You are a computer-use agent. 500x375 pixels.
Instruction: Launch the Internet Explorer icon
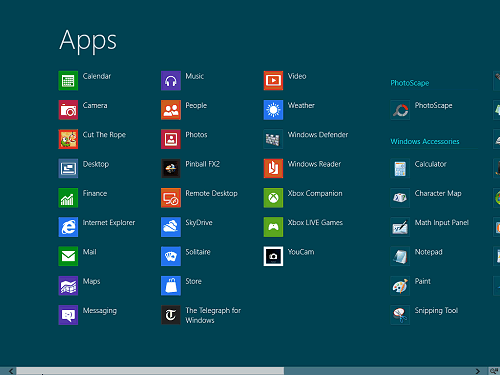(x=68, y=227)
